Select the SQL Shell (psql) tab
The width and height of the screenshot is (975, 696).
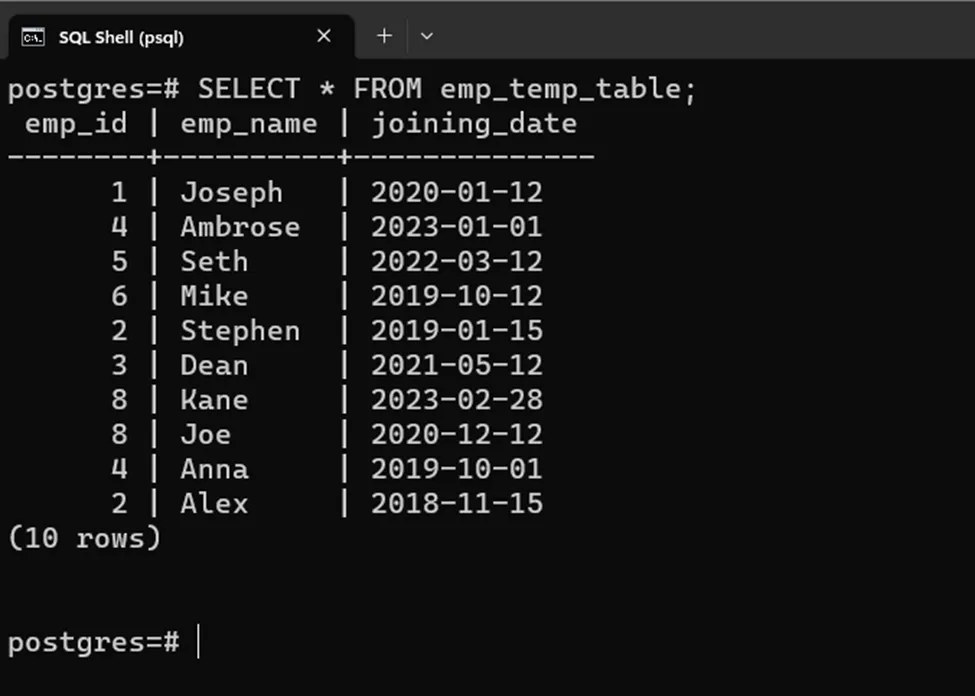(x=120, y=37)
